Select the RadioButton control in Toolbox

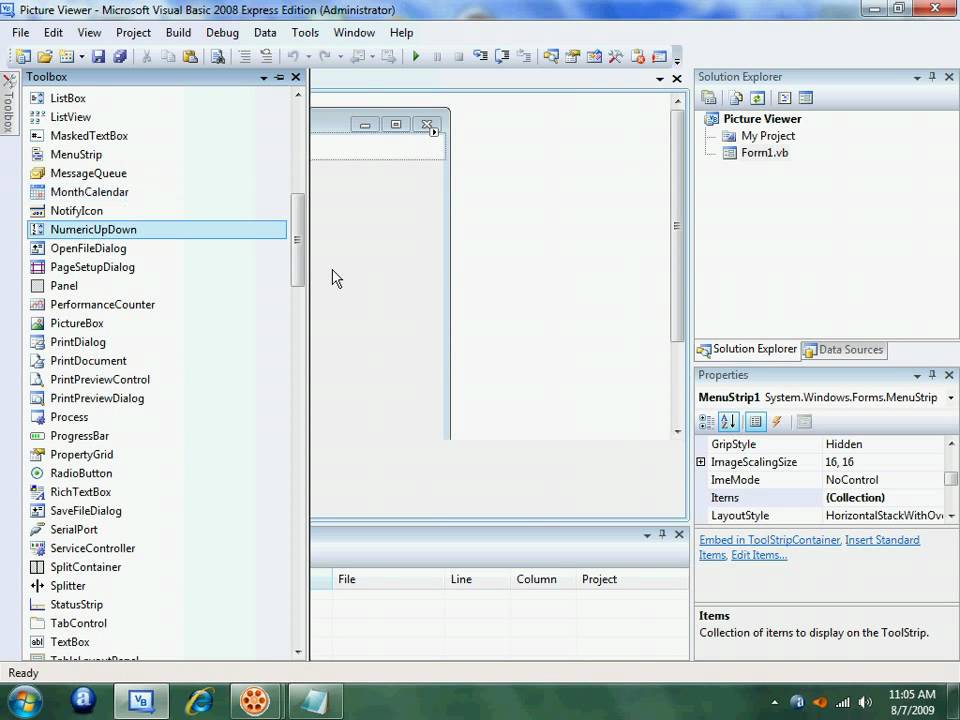pos(157,473)
